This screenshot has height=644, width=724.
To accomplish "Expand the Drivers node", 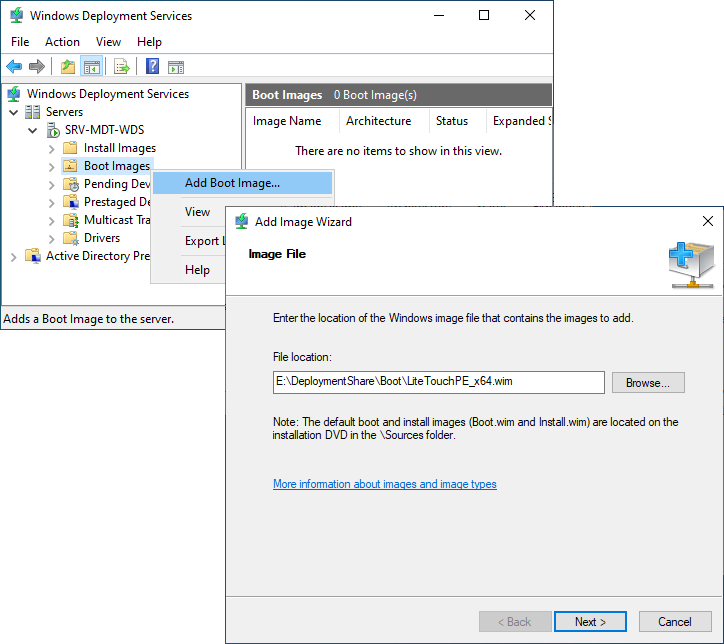I will (x=52, y=239).
